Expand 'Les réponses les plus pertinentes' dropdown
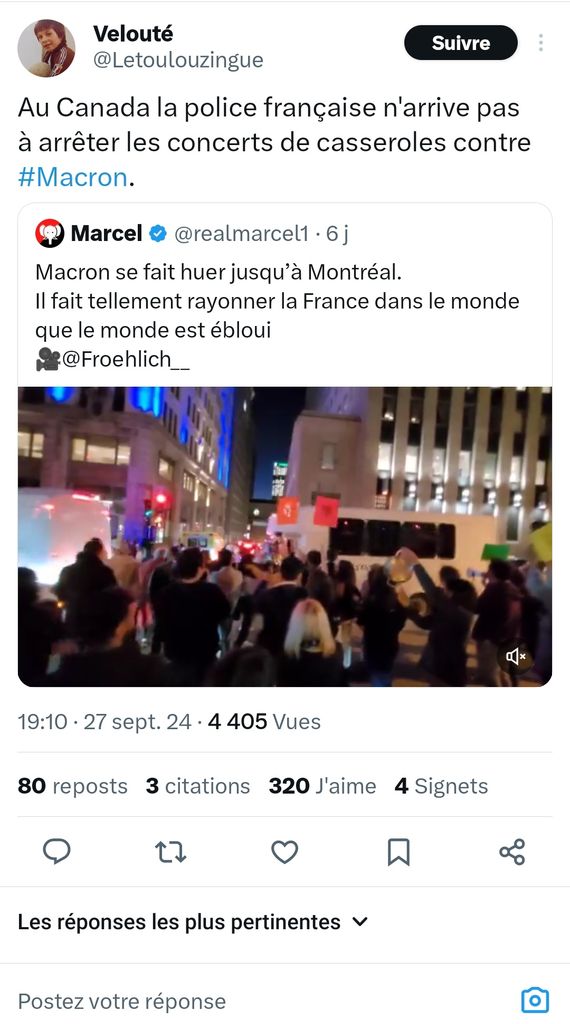This screenshot has width=570, height=1024. tap(193, 921)
